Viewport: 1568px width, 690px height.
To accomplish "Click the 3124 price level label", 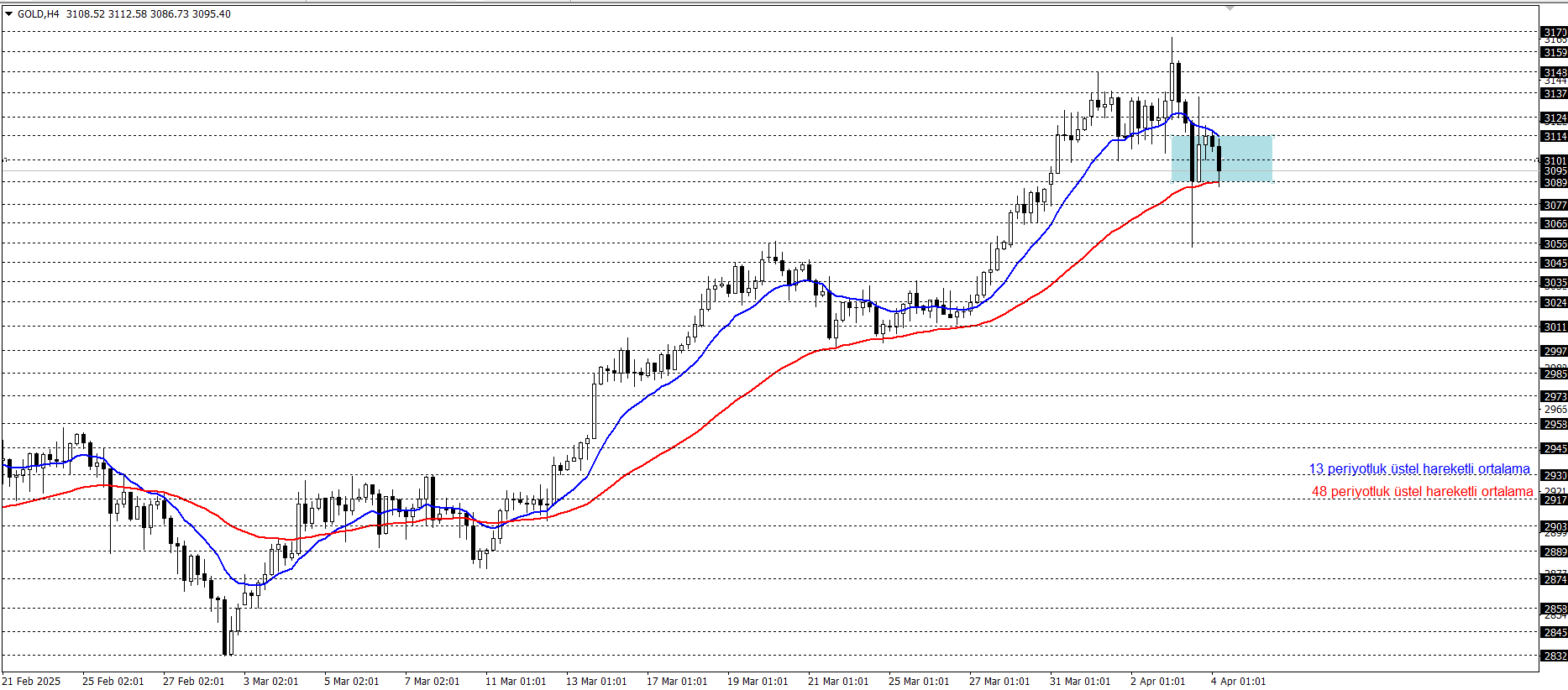I will click(x=1555, y=118).
